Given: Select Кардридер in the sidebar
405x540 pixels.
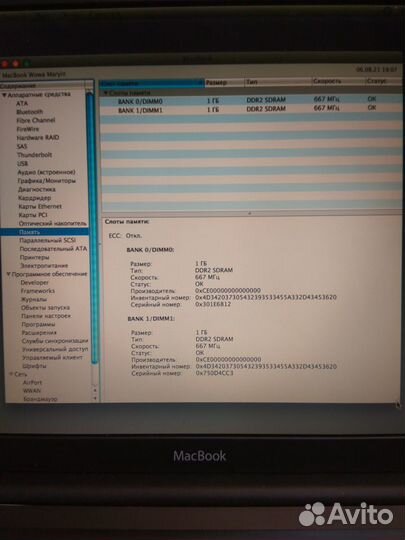Looking at the screenshot, I should point(34,198).
